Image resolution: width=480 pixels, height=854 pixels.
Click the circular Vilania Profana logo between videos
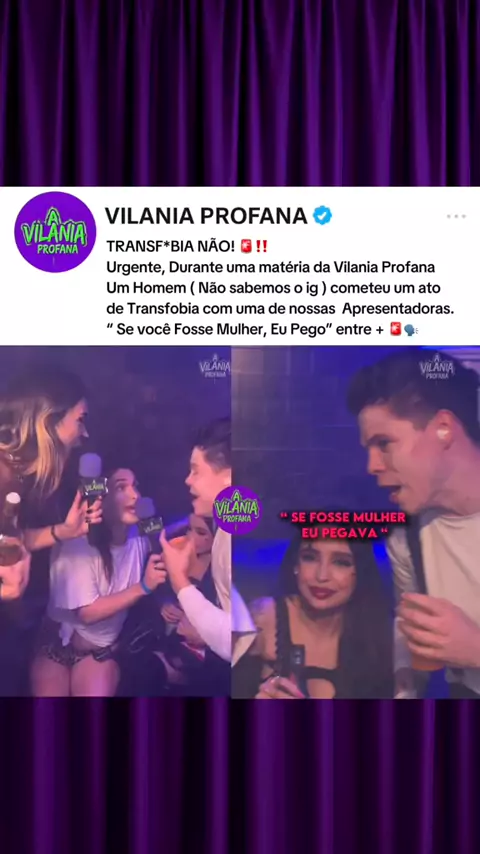click(x=237, y=510)
